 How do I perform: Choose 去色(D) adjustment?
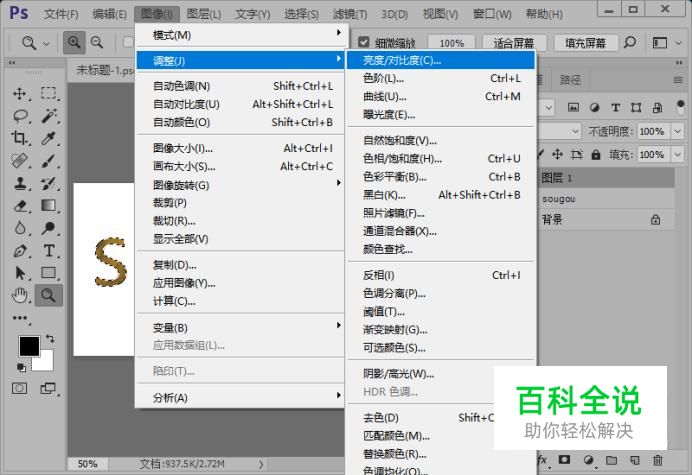point(421,418)
